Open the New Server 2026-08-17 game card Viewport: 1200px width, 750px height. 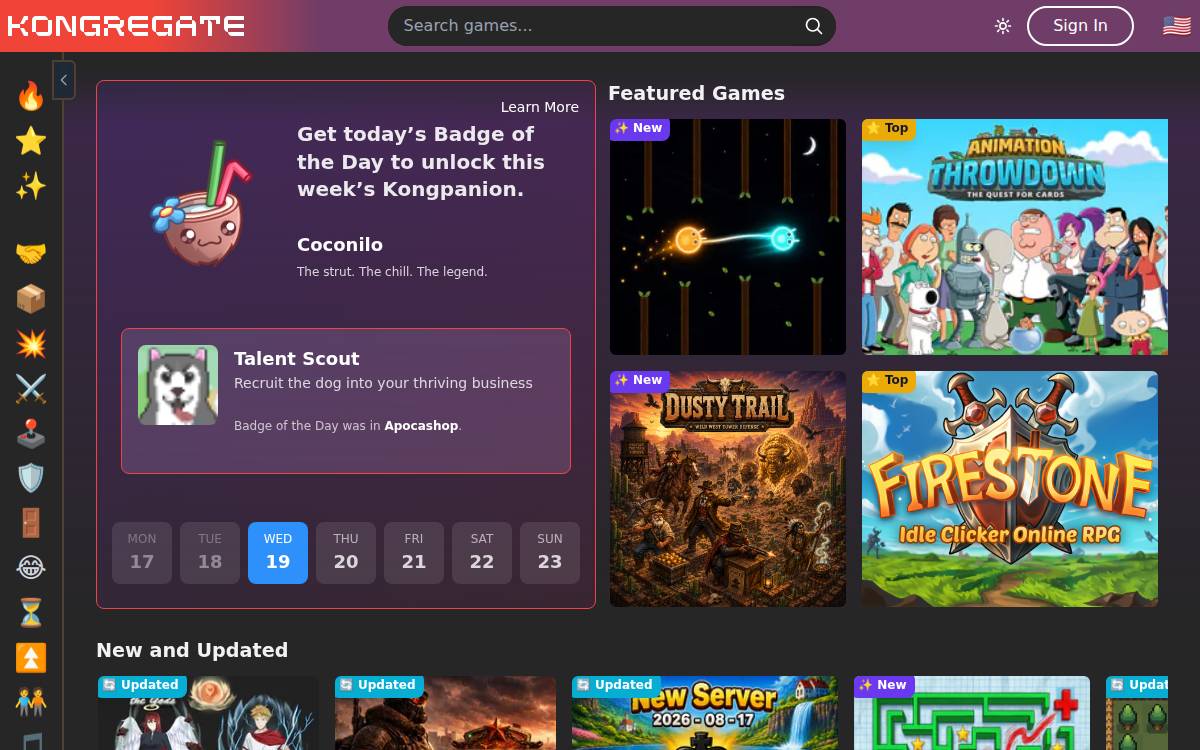pos(705,713)
